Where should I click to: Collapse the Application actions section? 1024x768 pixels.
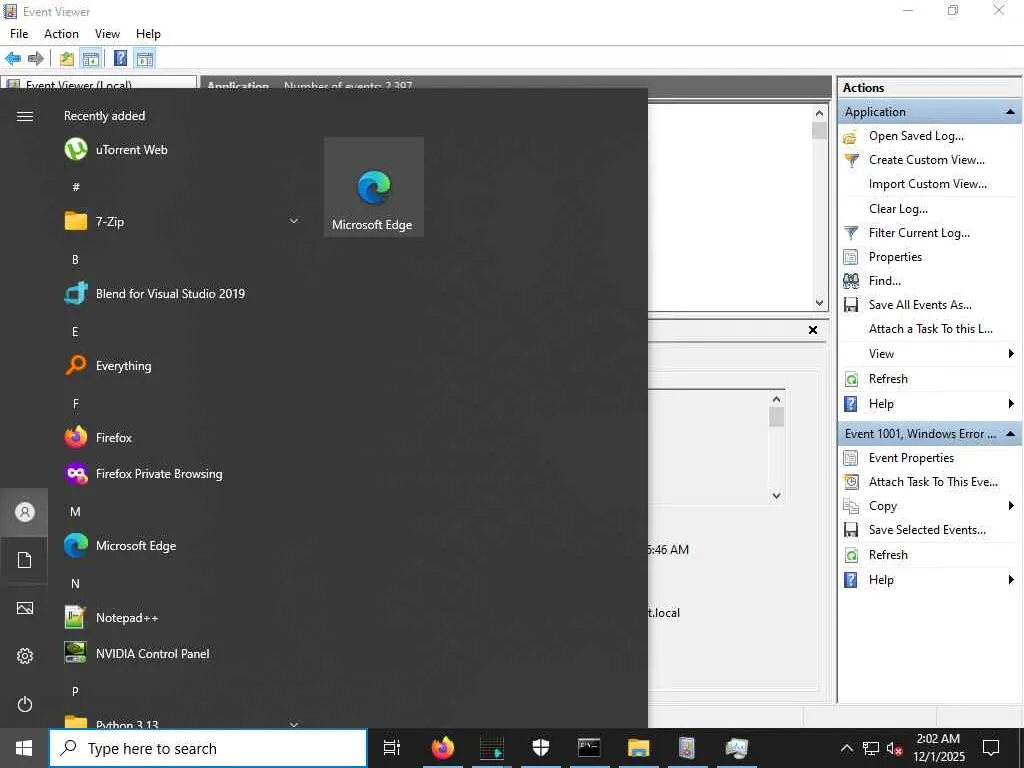(x=1010, y=112)
